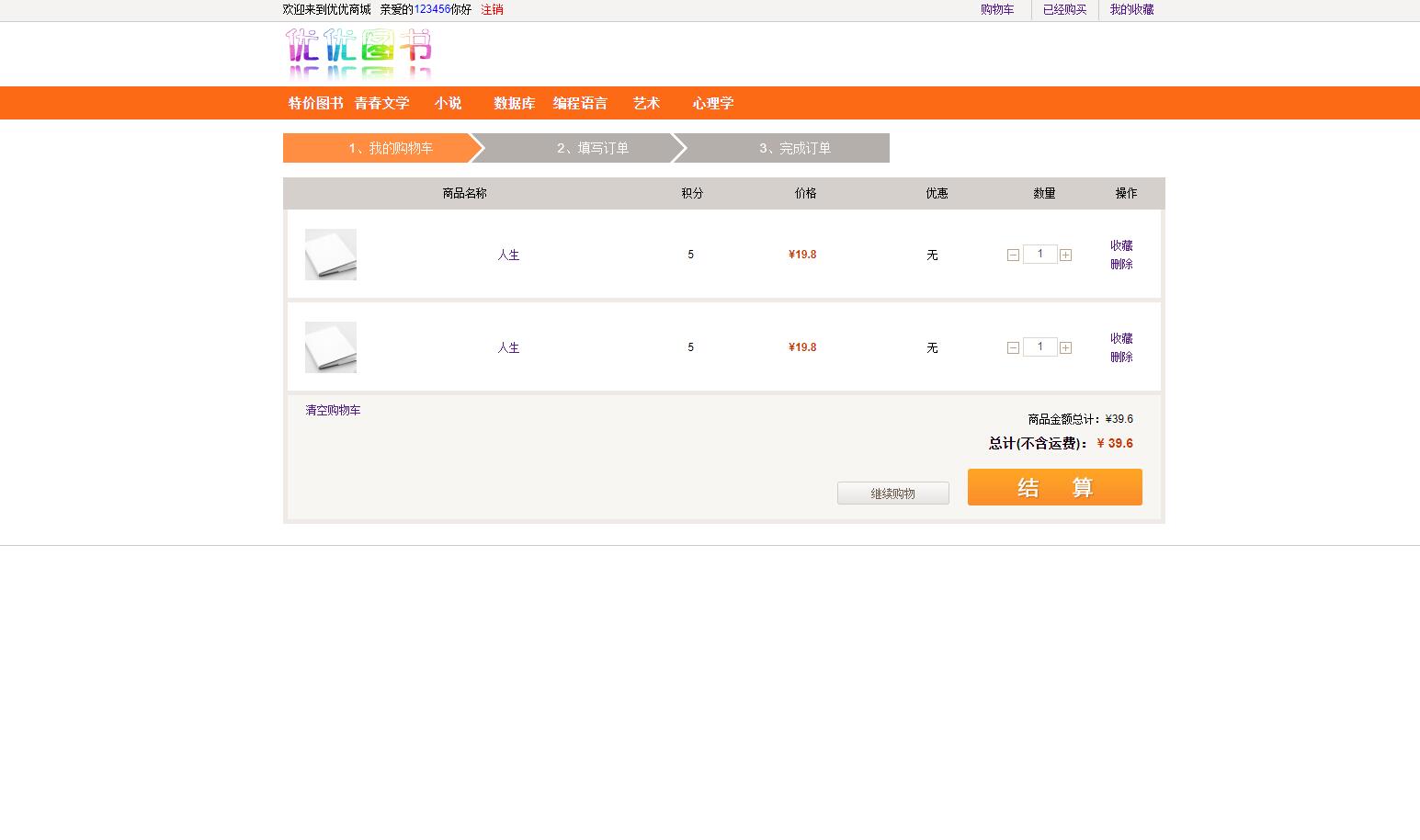1420x840 pixels.
Task: Click 收藏 for the first cart item
Action: click(1121, 245)
